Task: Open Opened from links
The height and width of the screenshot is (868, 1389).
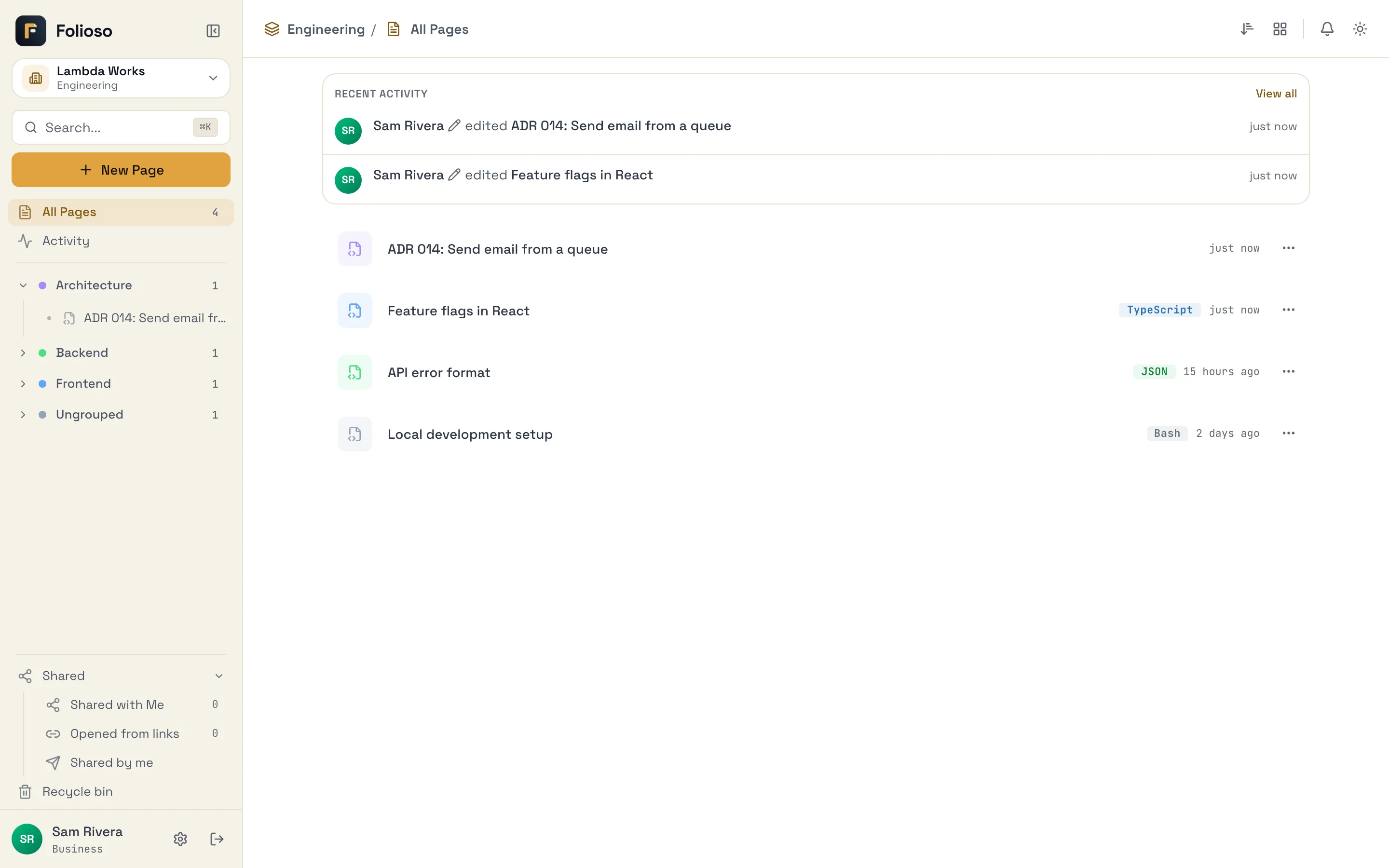Action: tap(133, 733)
